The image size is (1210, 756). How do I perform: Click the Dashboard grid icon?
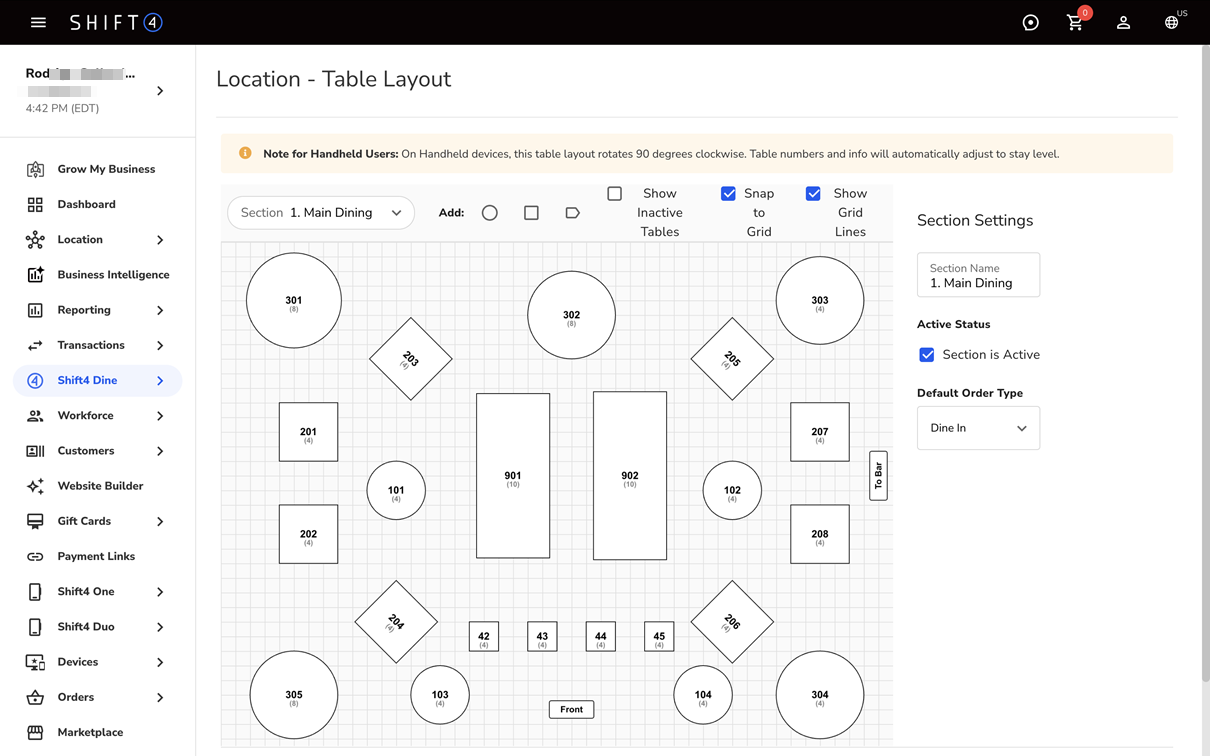[35, 204]
